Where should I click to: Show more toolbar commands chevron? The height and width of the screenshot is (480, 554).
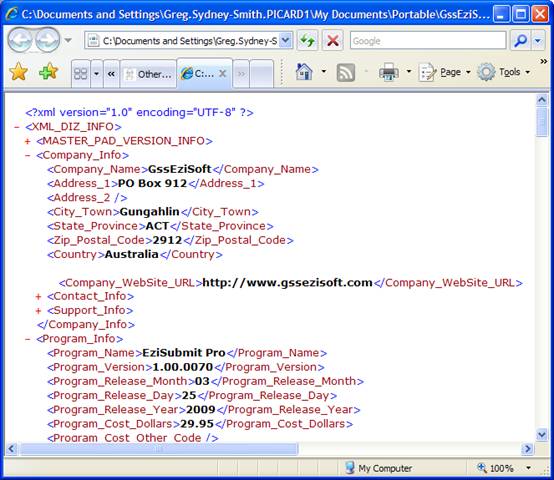coord(543,61)
